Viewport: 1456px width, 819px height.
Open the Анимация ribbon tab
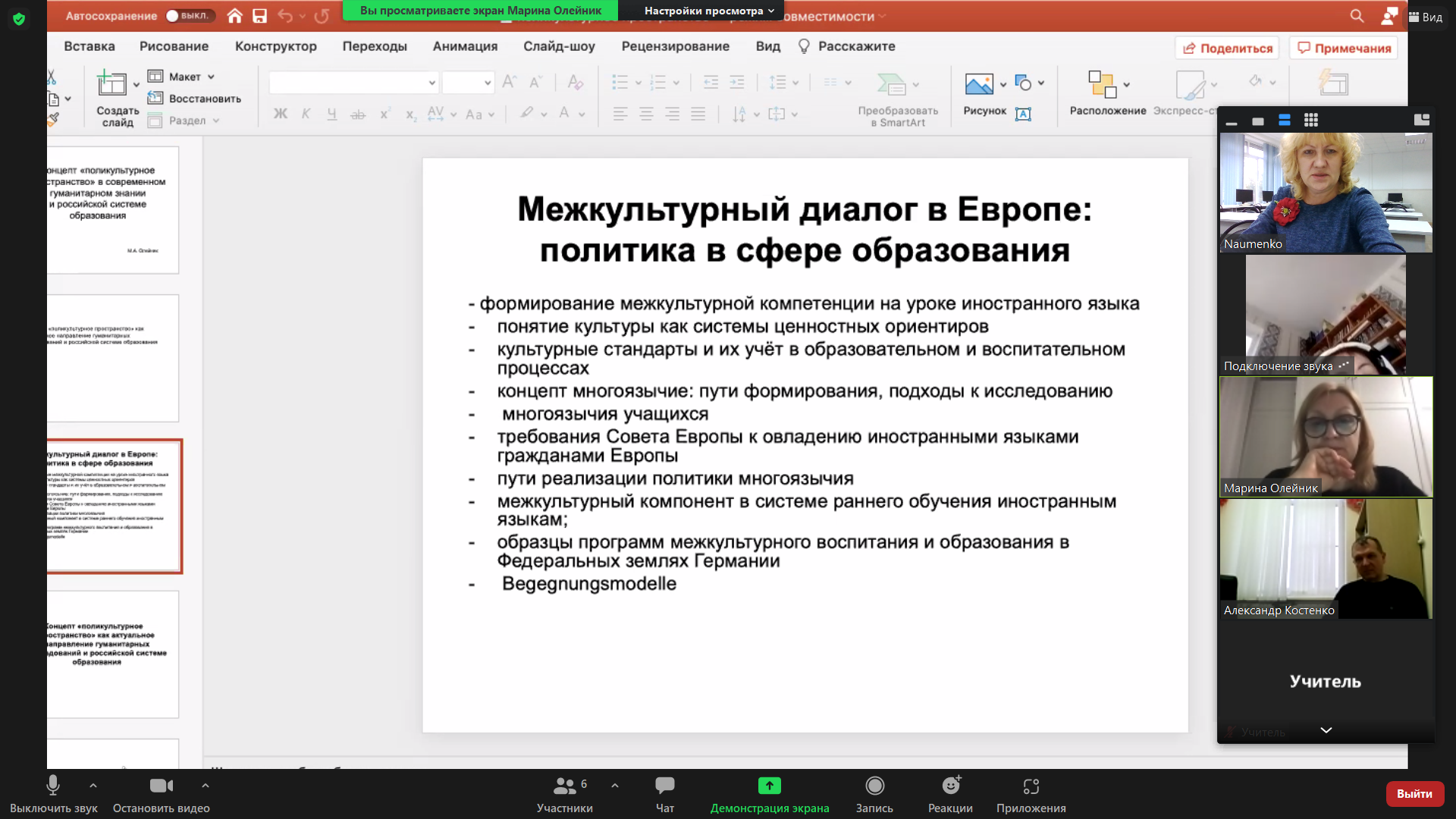pyautogui.click(x=465, y=46)
